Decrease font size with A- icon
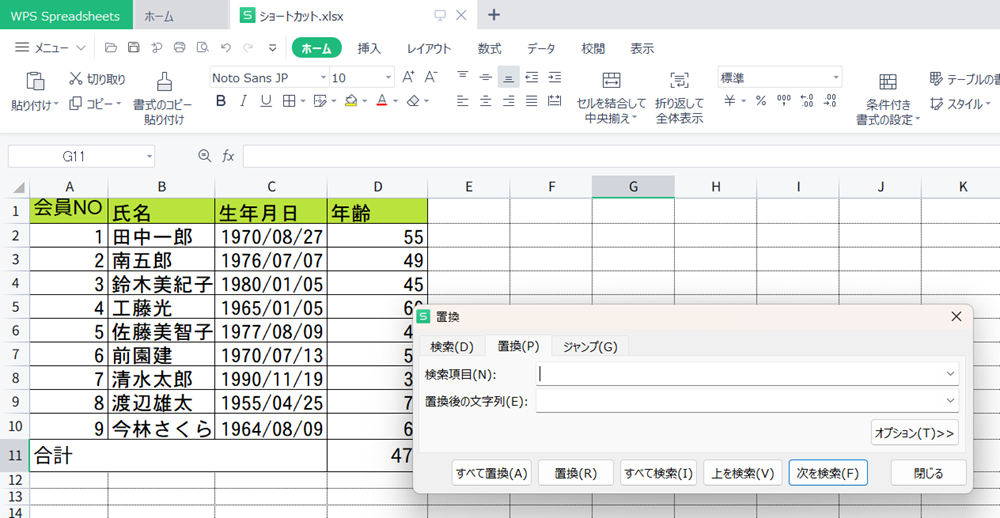 (x=431, y=77)
